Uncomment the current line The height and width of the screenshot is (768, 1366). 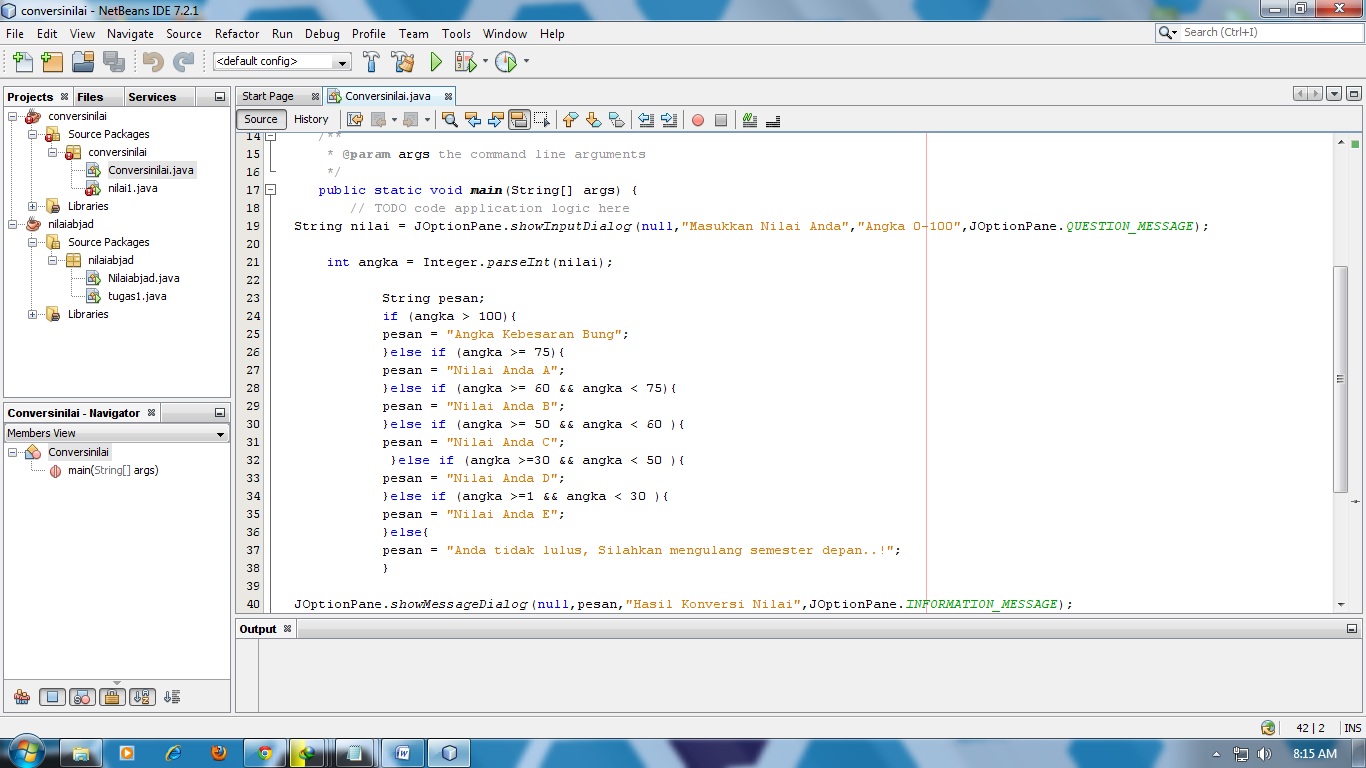pyautogui.click(x=773, y=120)
